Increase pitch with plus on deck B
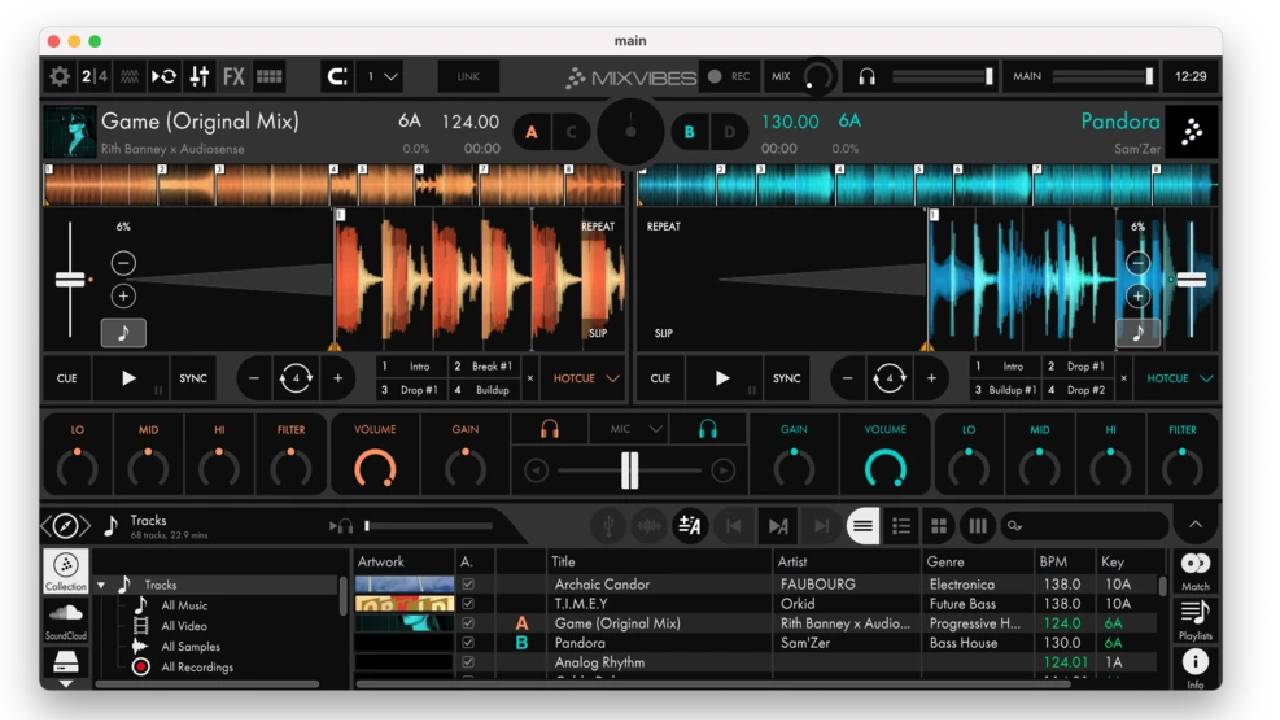The height and width of the screenshot is (720, 1280). pos(1138,296)
